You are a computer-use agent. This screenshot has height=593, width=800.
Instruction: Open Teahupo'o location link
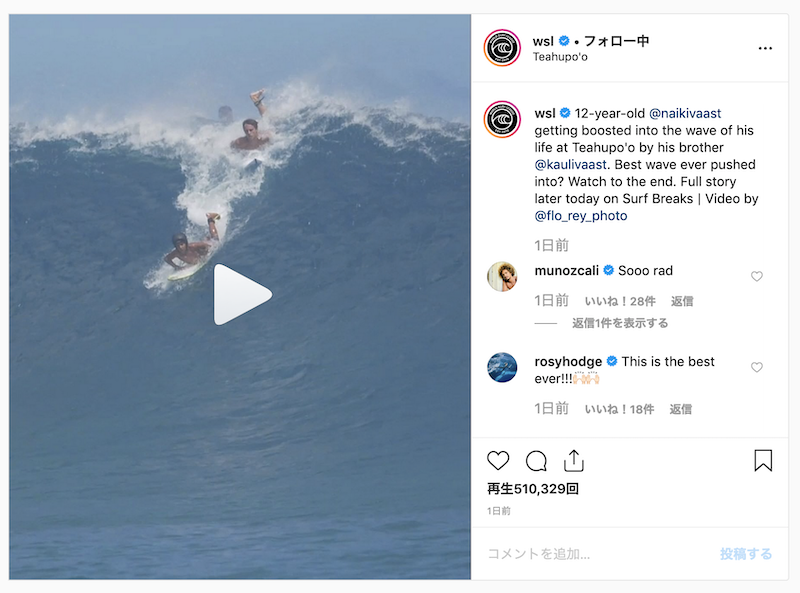[560, 57]
